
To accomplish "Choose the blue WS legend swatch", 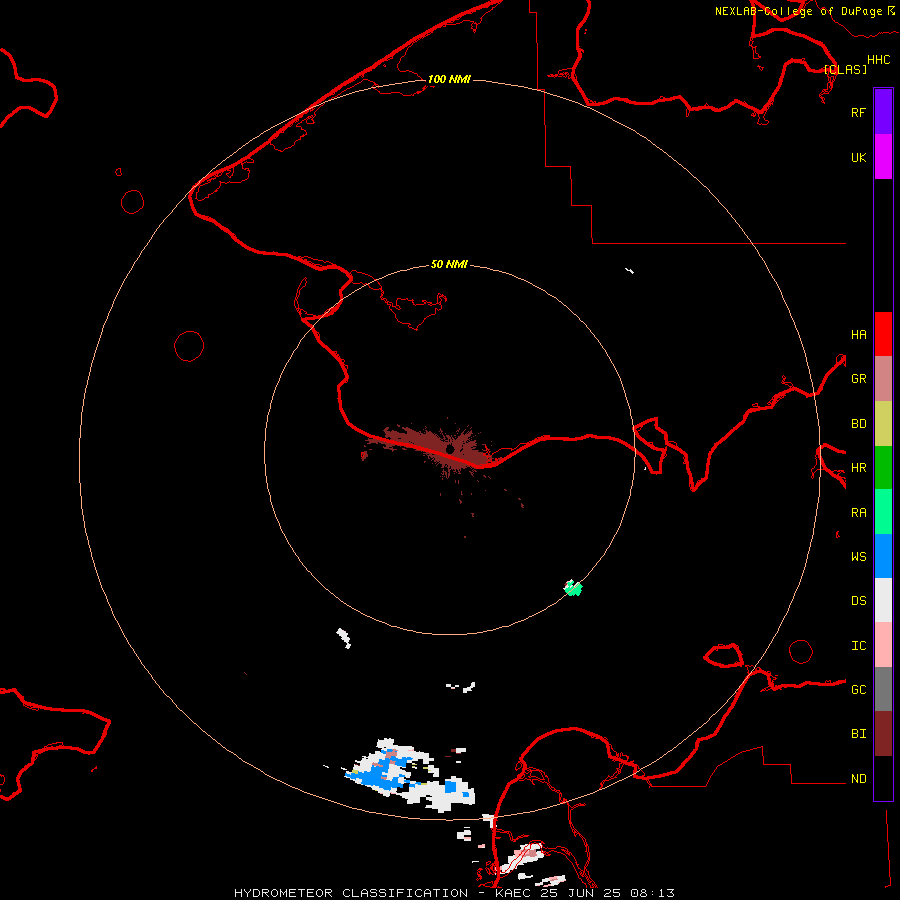I will pos(883,556).
